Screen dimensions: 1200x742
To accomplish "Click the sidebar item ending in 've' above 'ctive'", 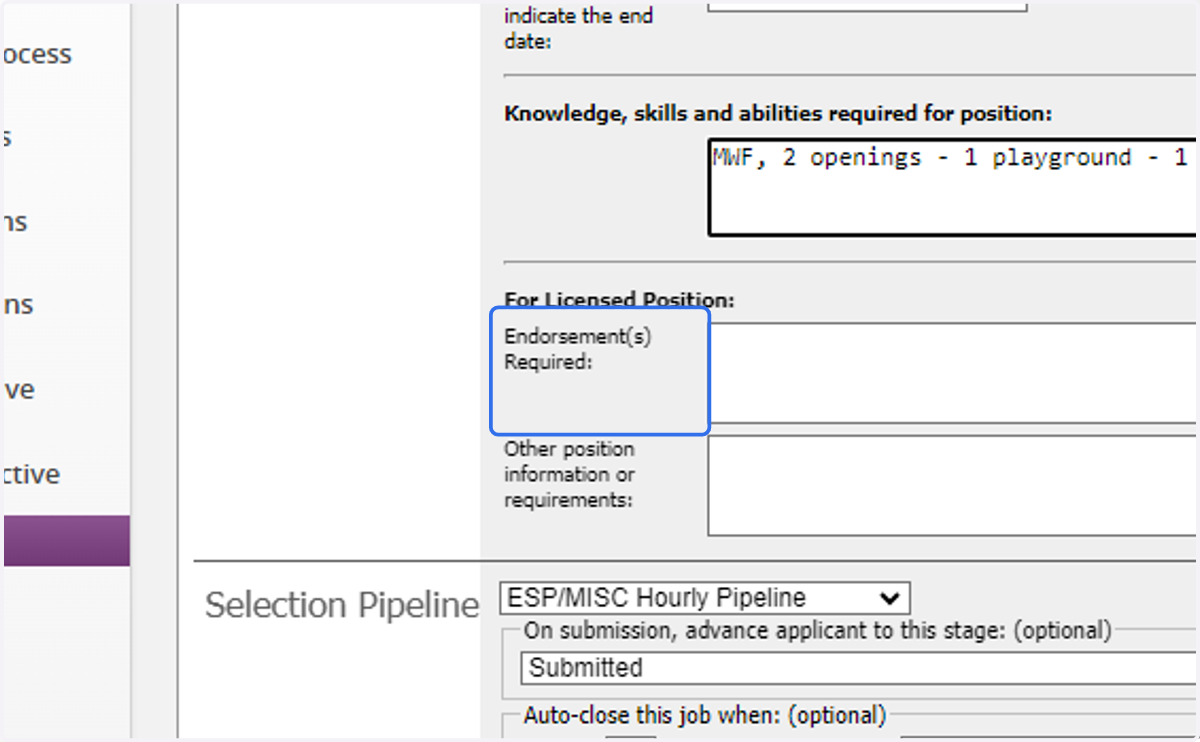I will (x=19, y=390).
